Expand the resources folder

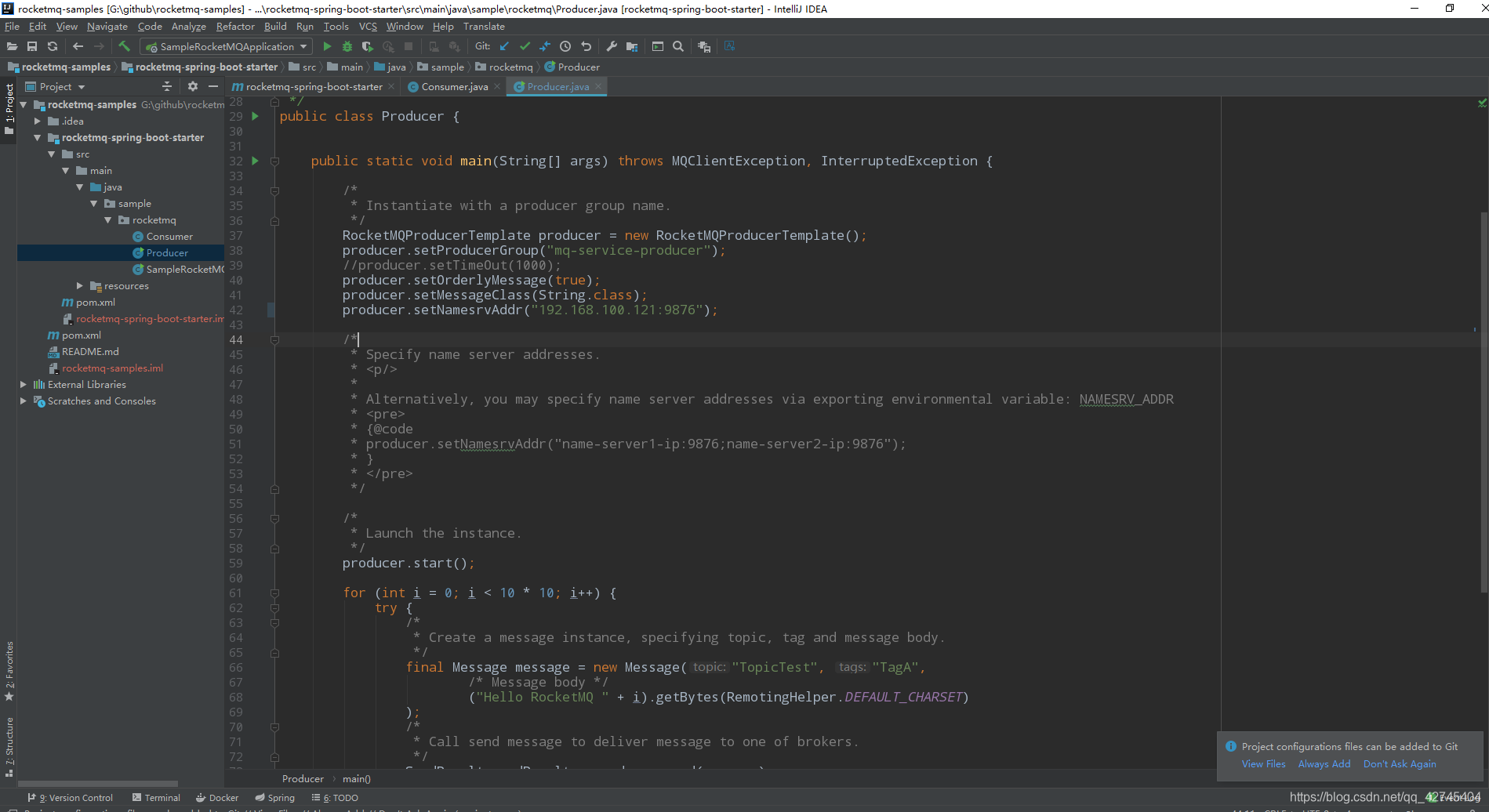coord(80,285)
